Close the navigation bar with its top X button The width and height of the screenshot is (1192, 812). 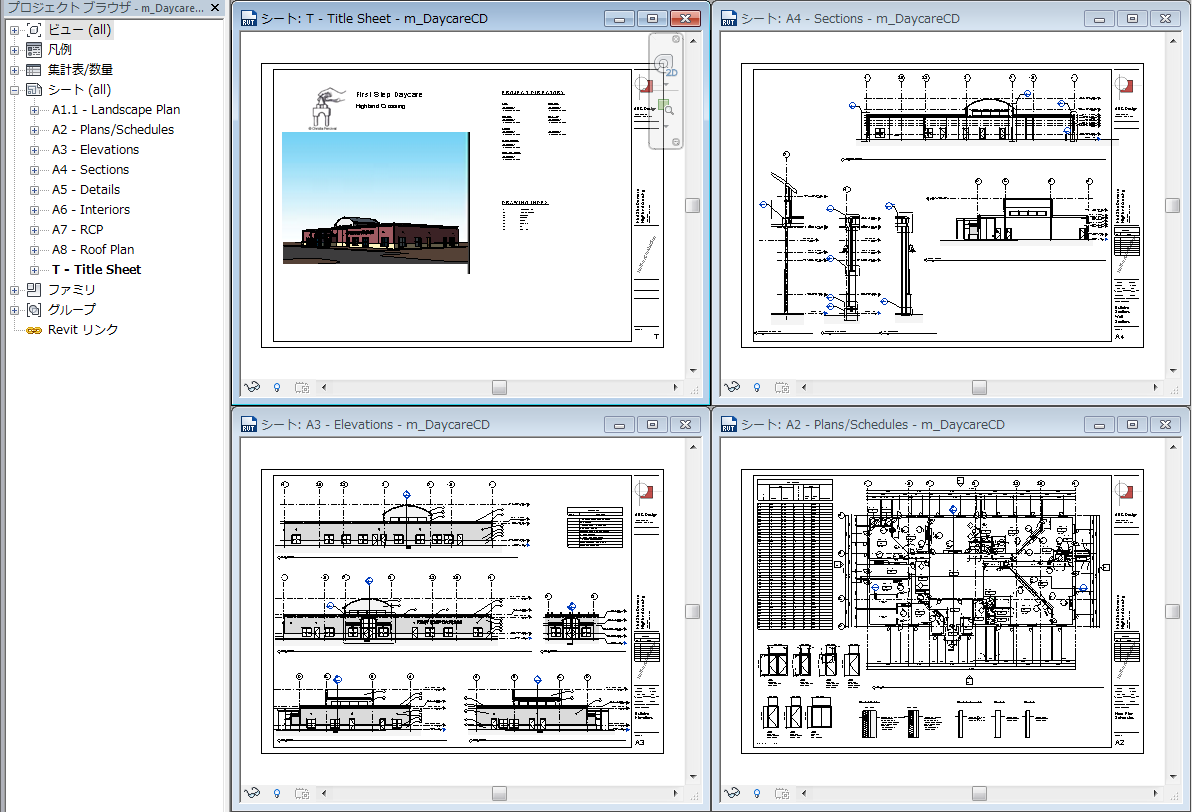point(676,39)
